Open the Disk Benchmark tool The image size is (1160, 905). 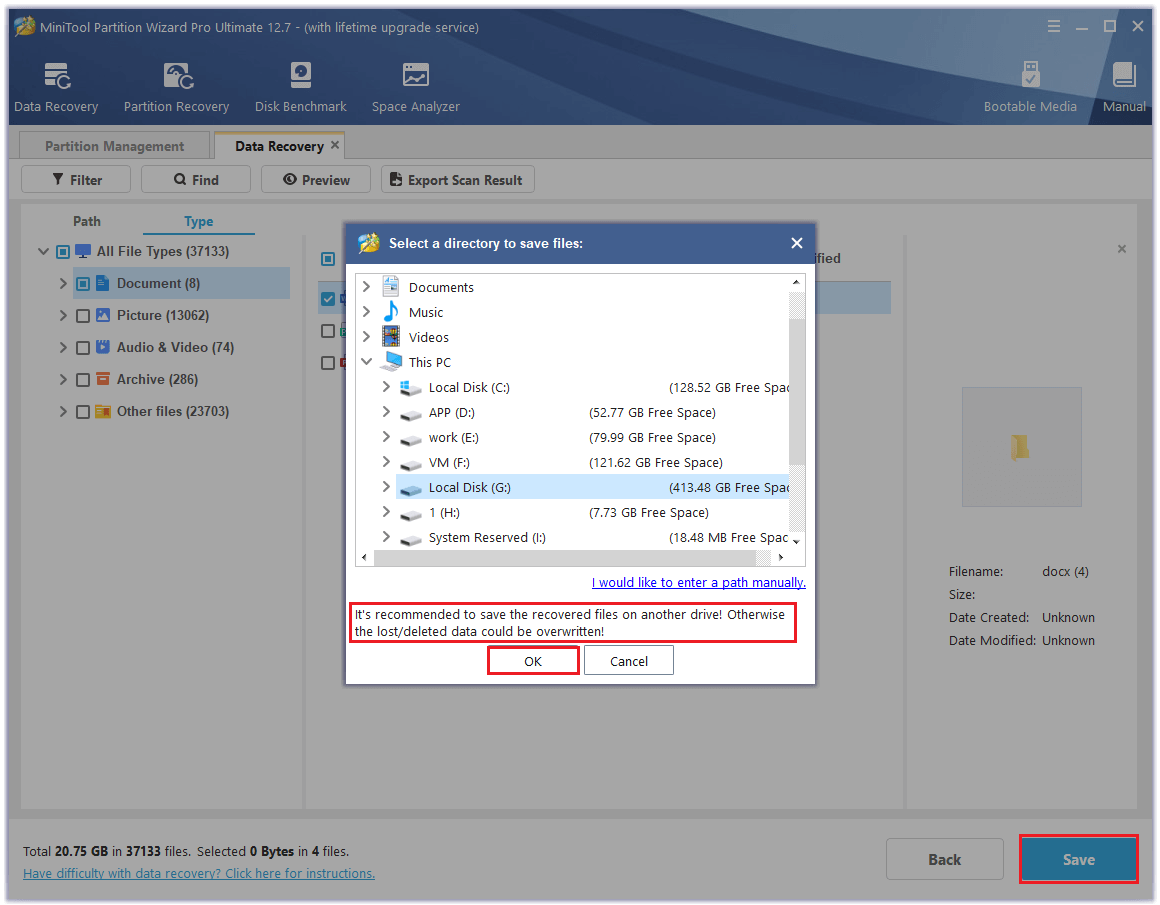click(300, 75)
